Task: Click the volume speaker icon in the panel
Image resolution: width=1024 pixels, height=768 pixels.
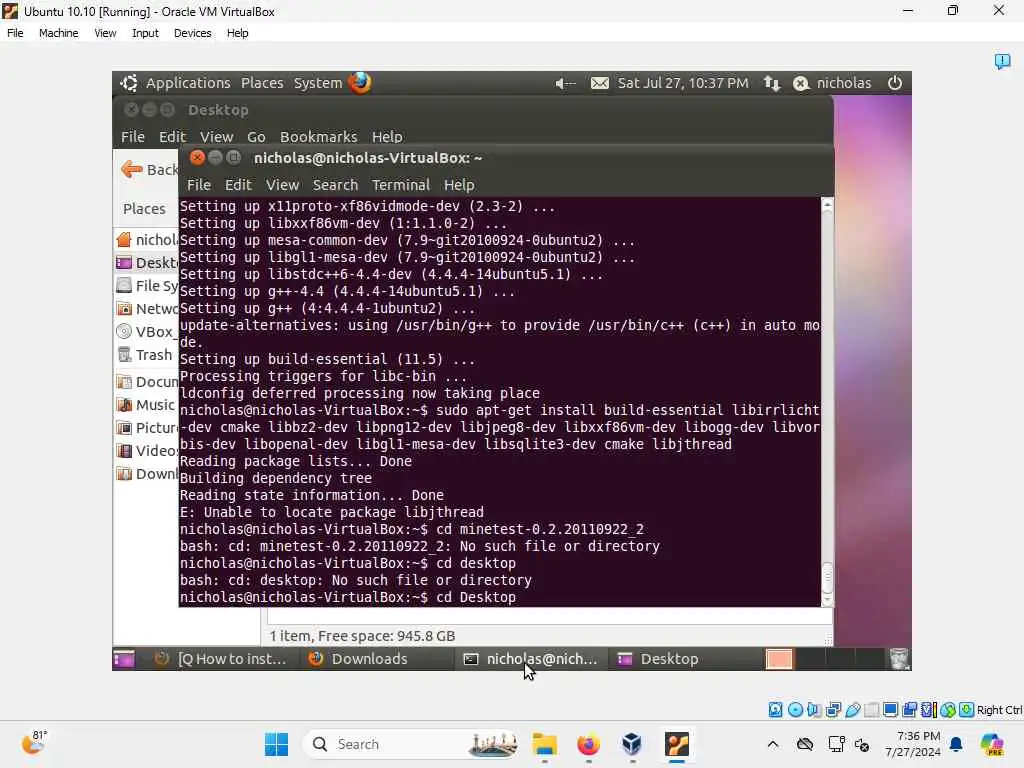Action: coord(564,84)
